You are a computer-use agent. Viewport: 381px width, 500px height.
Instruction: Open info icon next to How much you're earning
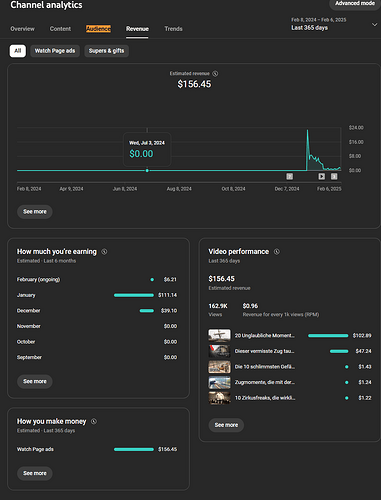pyautogui.click(x=104, y=252)
